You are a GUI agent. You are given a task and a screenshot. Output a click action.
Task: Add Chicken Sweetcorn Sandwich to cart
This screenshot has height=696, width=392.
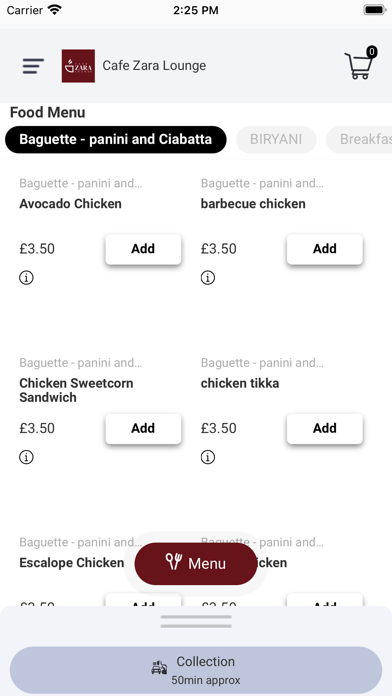point(143,428)
